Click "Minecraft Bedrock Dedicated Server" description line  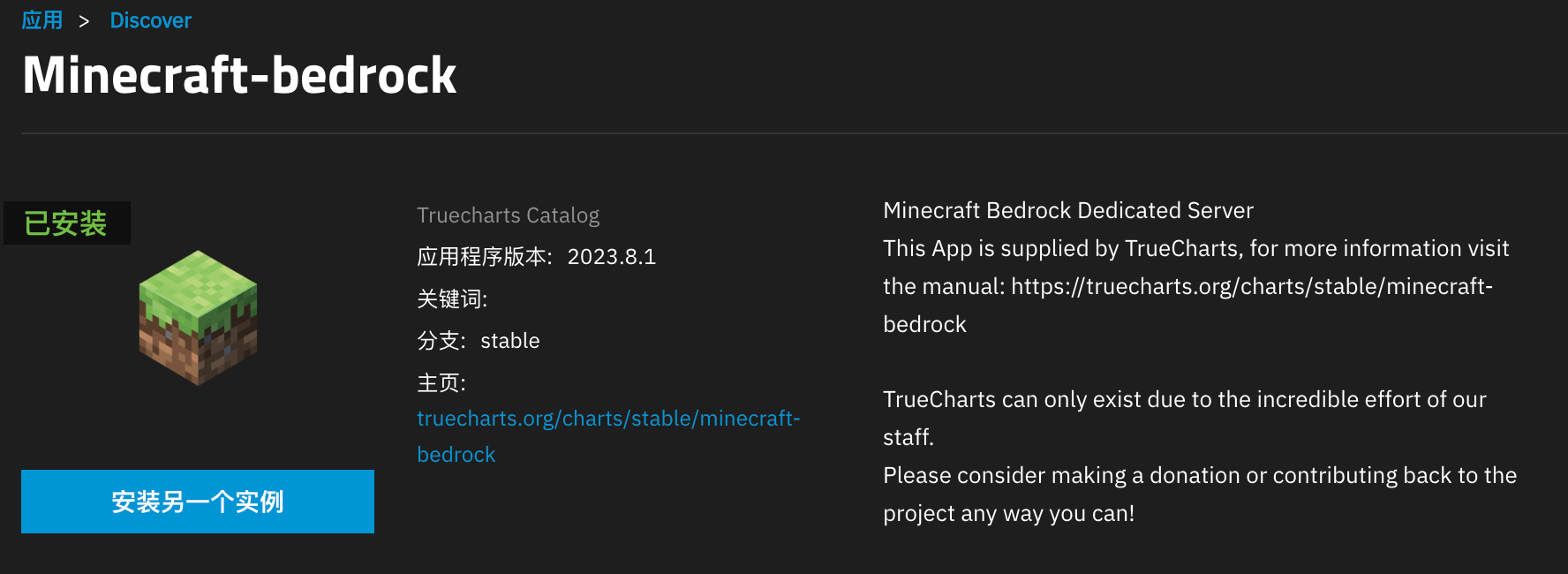1067,210
